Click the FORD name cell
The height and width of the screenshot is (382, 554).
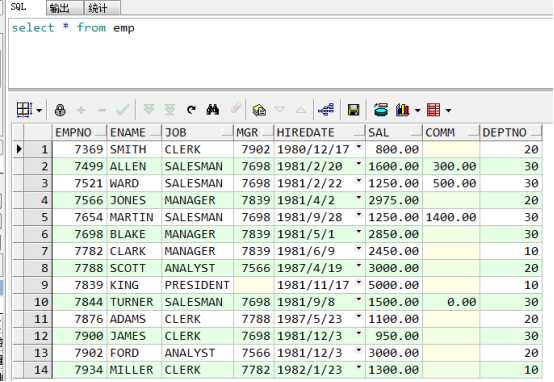[134, 353]
